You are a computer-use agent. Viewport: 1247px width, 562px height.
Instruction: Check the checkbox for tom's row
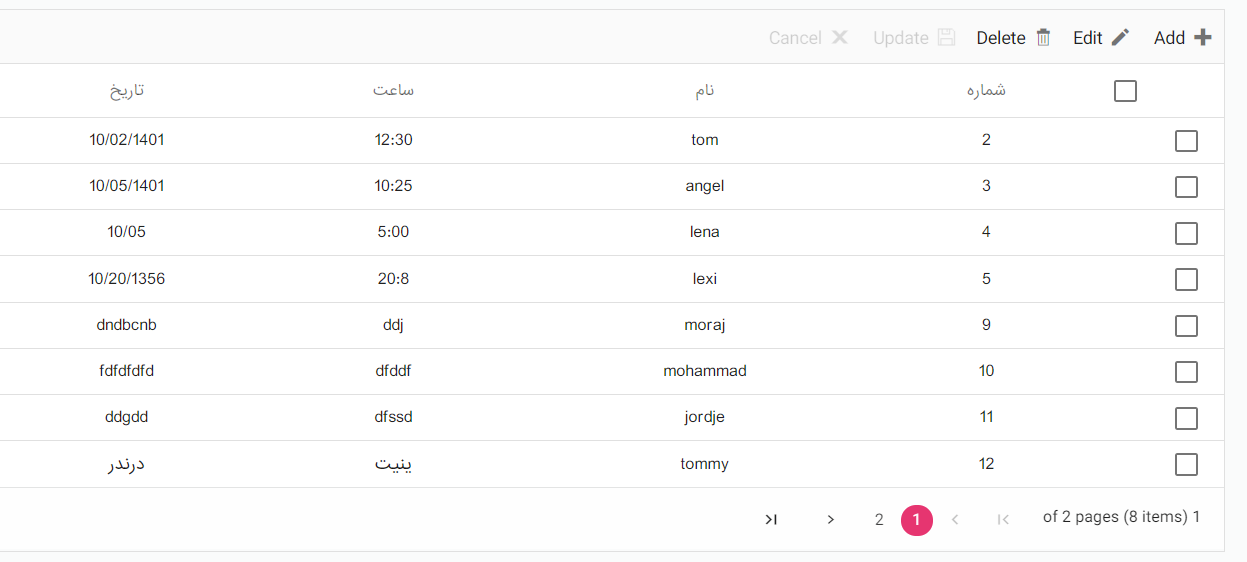(x=1186, y=141)
